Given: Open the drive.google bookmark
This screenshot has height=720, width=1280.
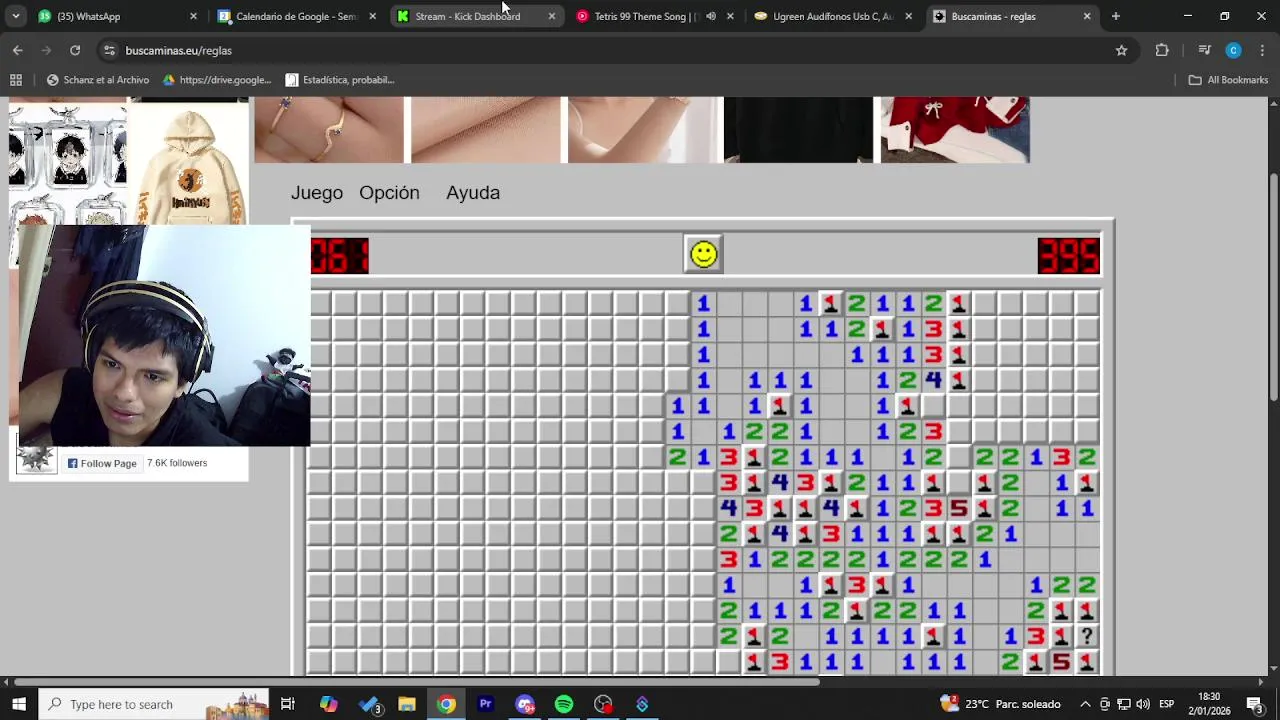Looking at the screenshot, I should 217,80.
